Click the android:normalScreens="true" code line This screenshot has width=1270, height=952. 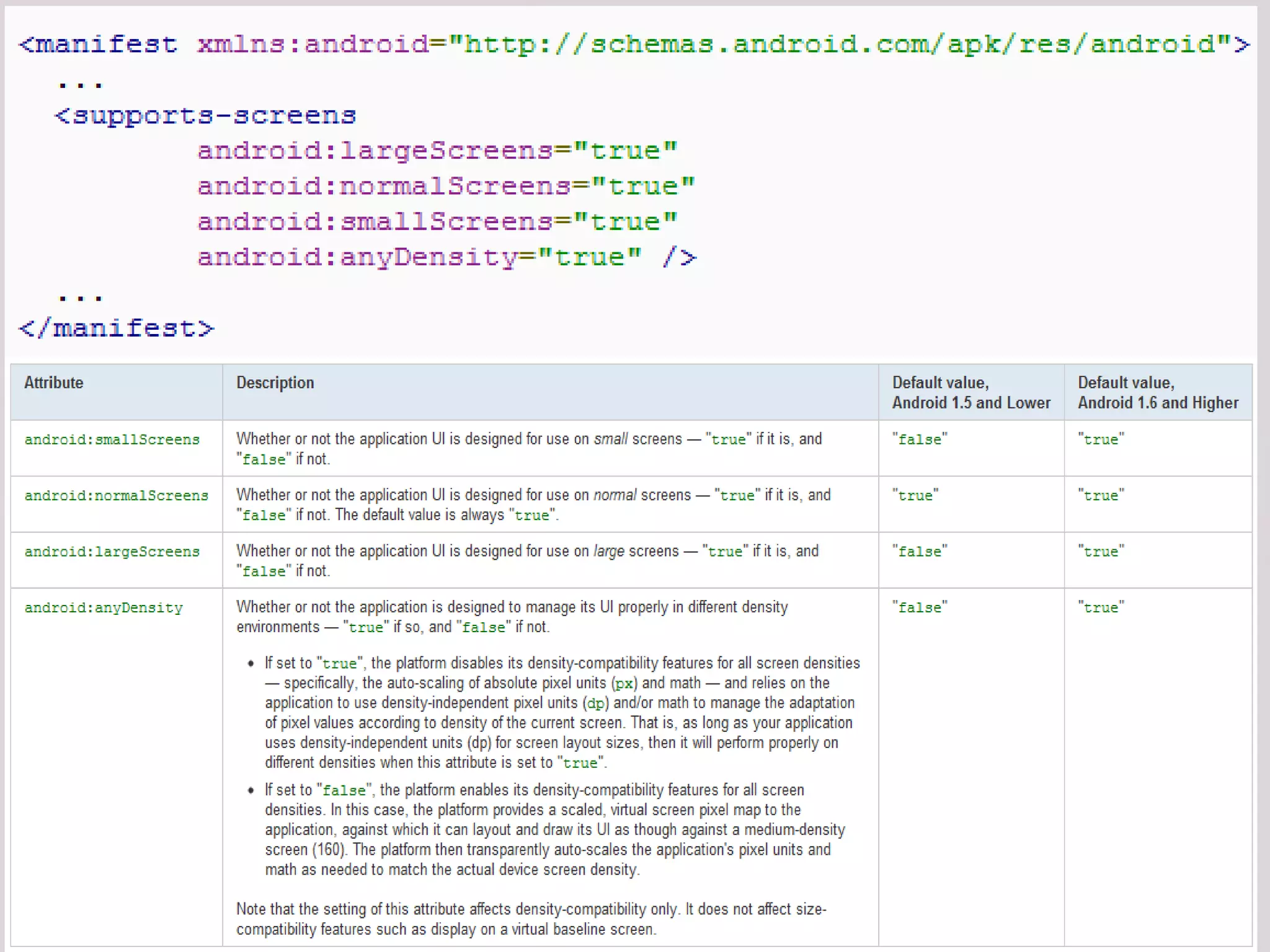coord(446,186)
